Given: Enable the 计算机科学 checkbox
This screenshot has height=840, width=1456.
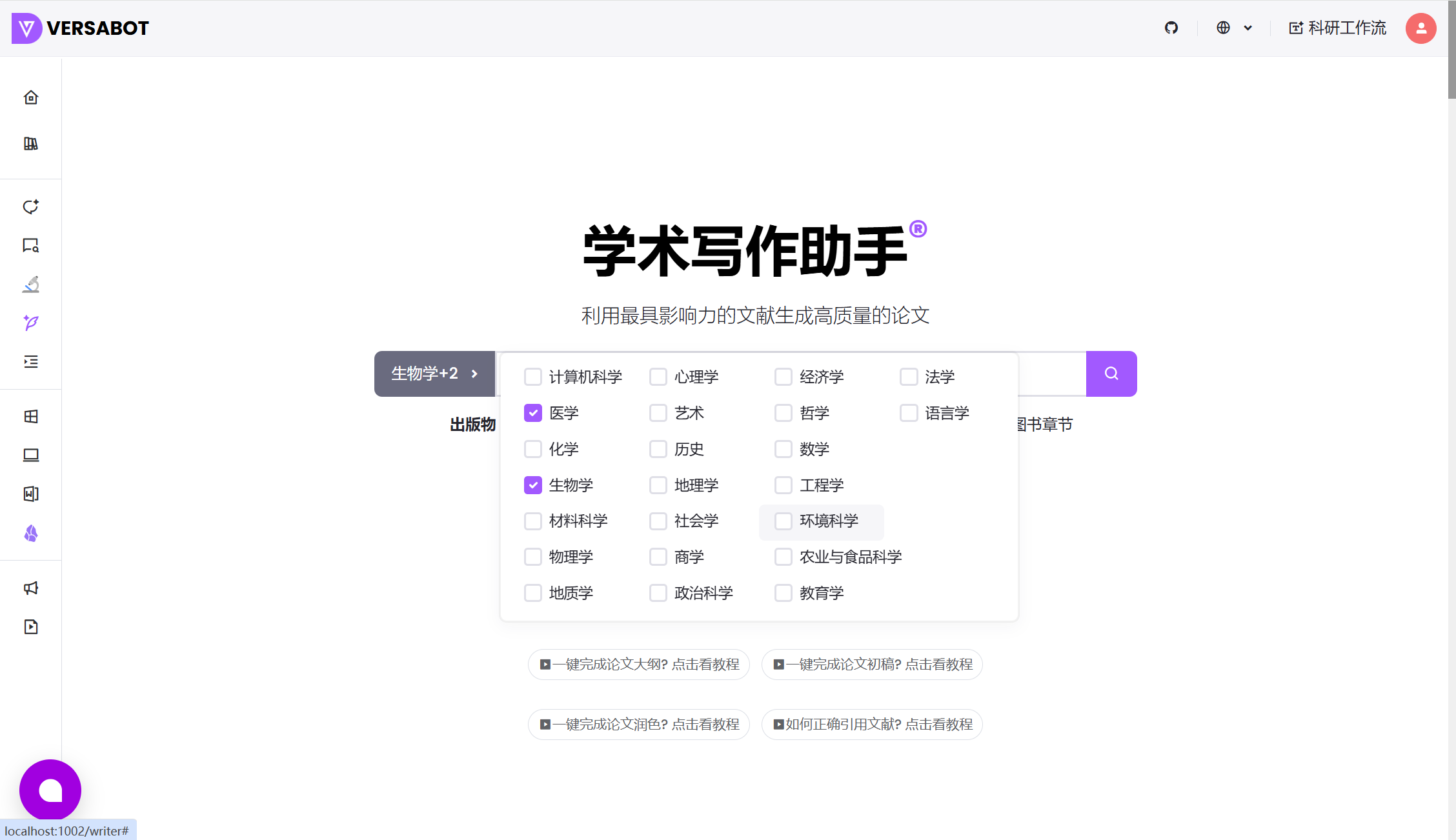Looking at the screenshot, I should point(532,377).
